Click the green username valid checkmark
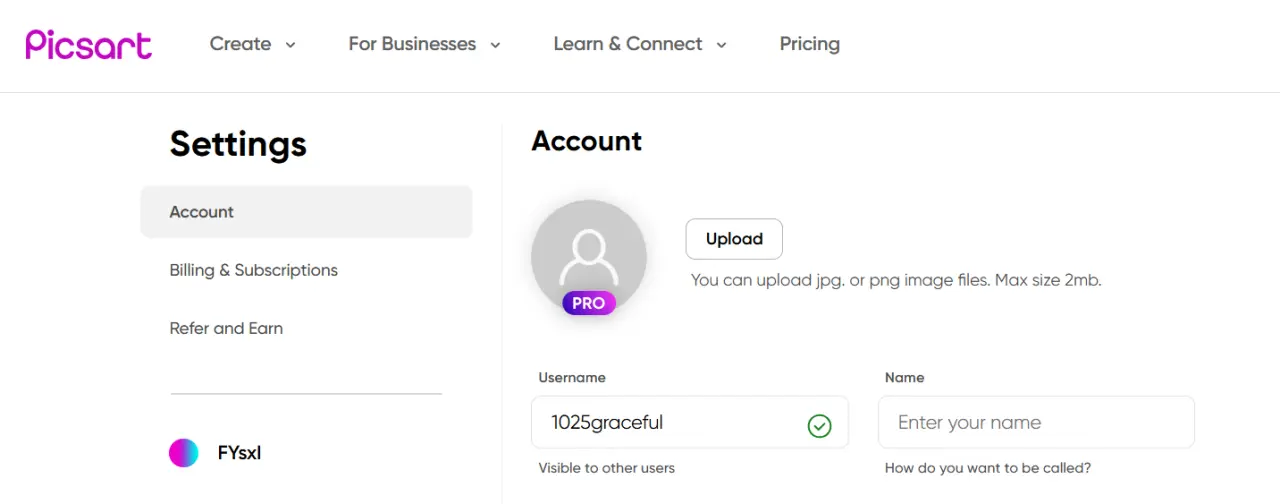 coord(819,426)
